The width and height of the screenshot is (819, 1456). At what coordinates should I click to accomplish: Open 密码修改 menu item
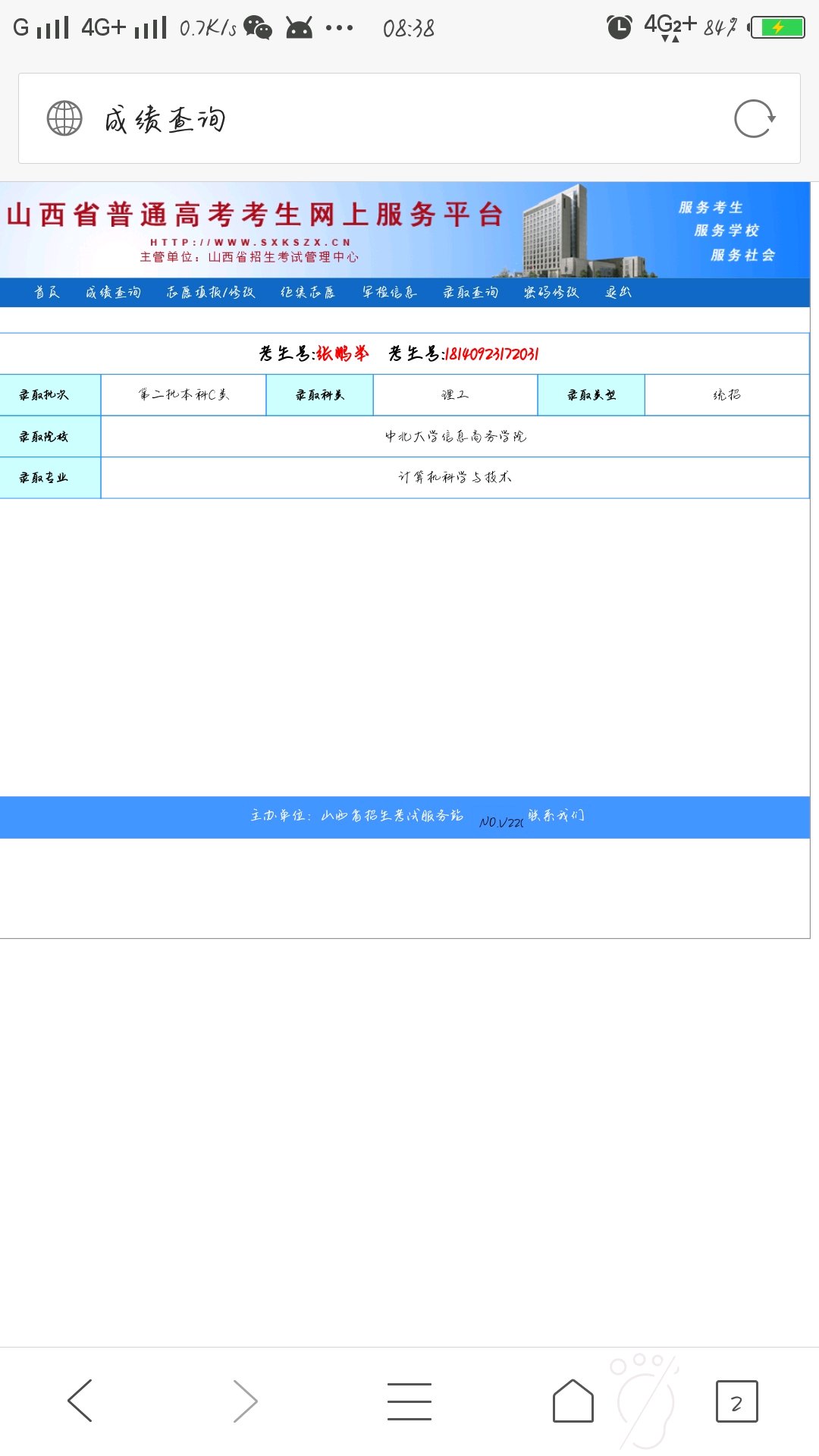pos(551,292)
